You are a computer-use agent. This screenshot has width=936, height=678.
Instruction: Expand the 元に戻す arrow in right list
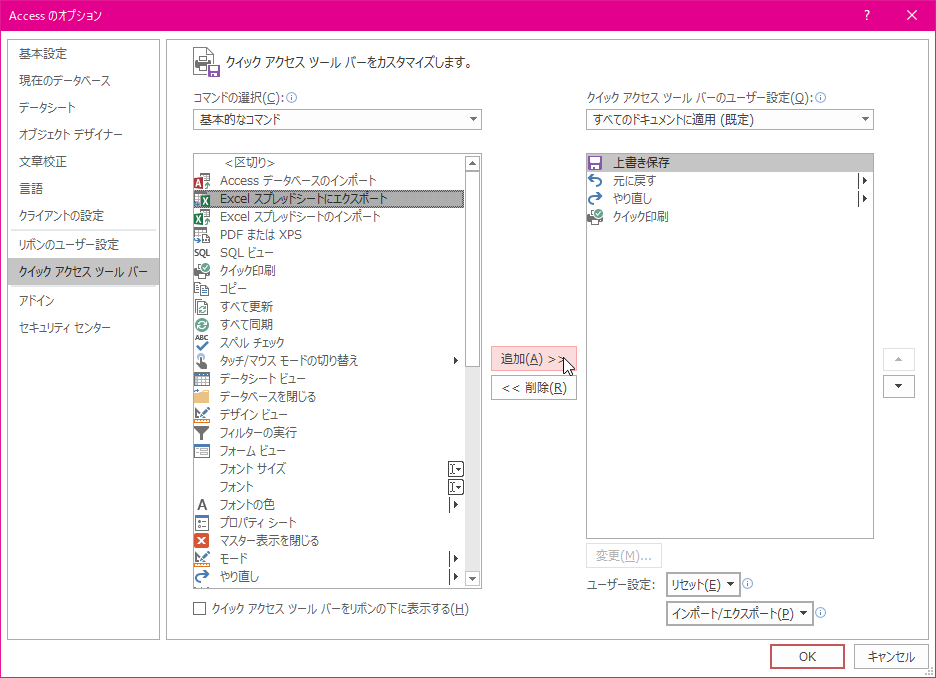863,181
